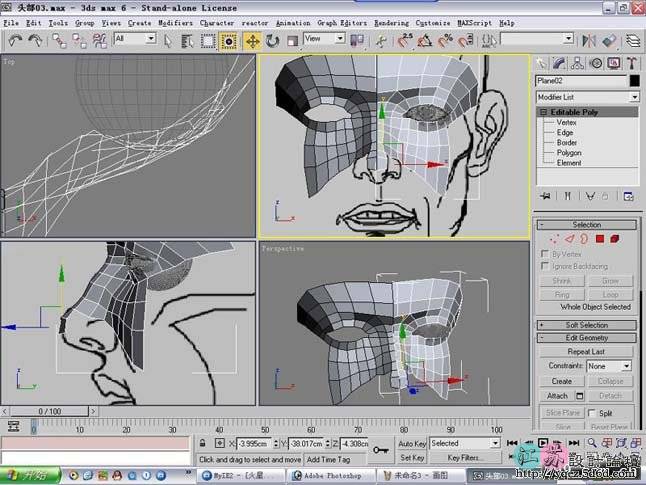Select the Vertex sub-object level
This screenshot has height=485, width=646.
tap(566, 122)
